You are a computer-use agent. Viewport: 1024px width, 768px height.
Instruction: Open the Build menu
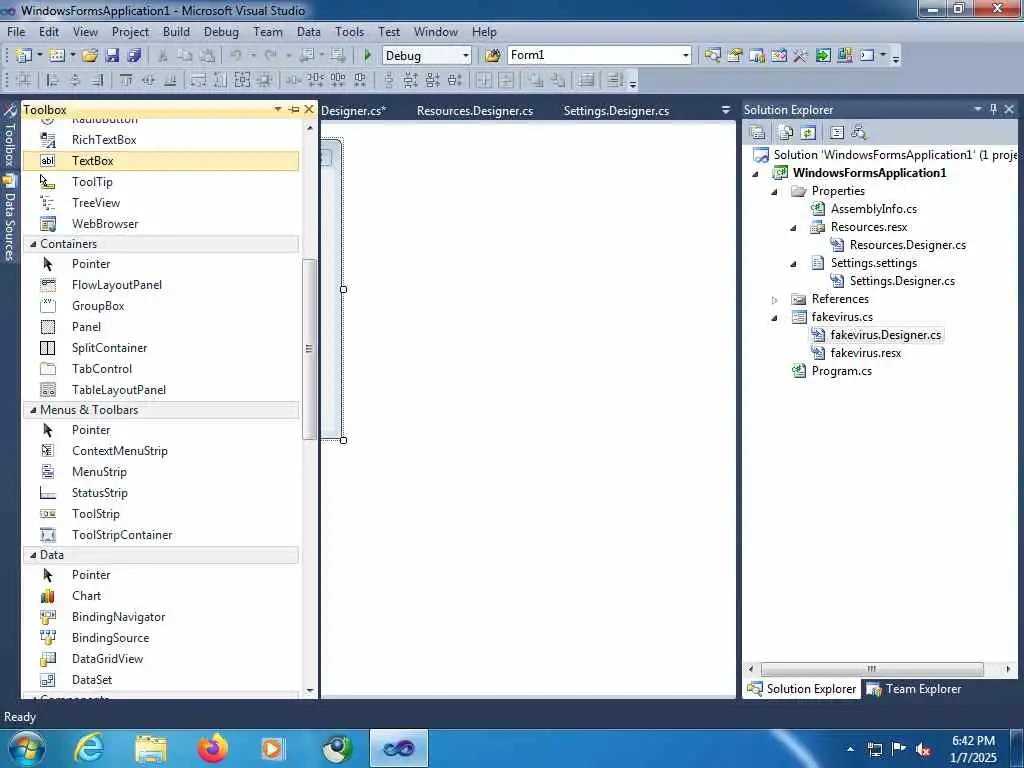pos(176,31)
